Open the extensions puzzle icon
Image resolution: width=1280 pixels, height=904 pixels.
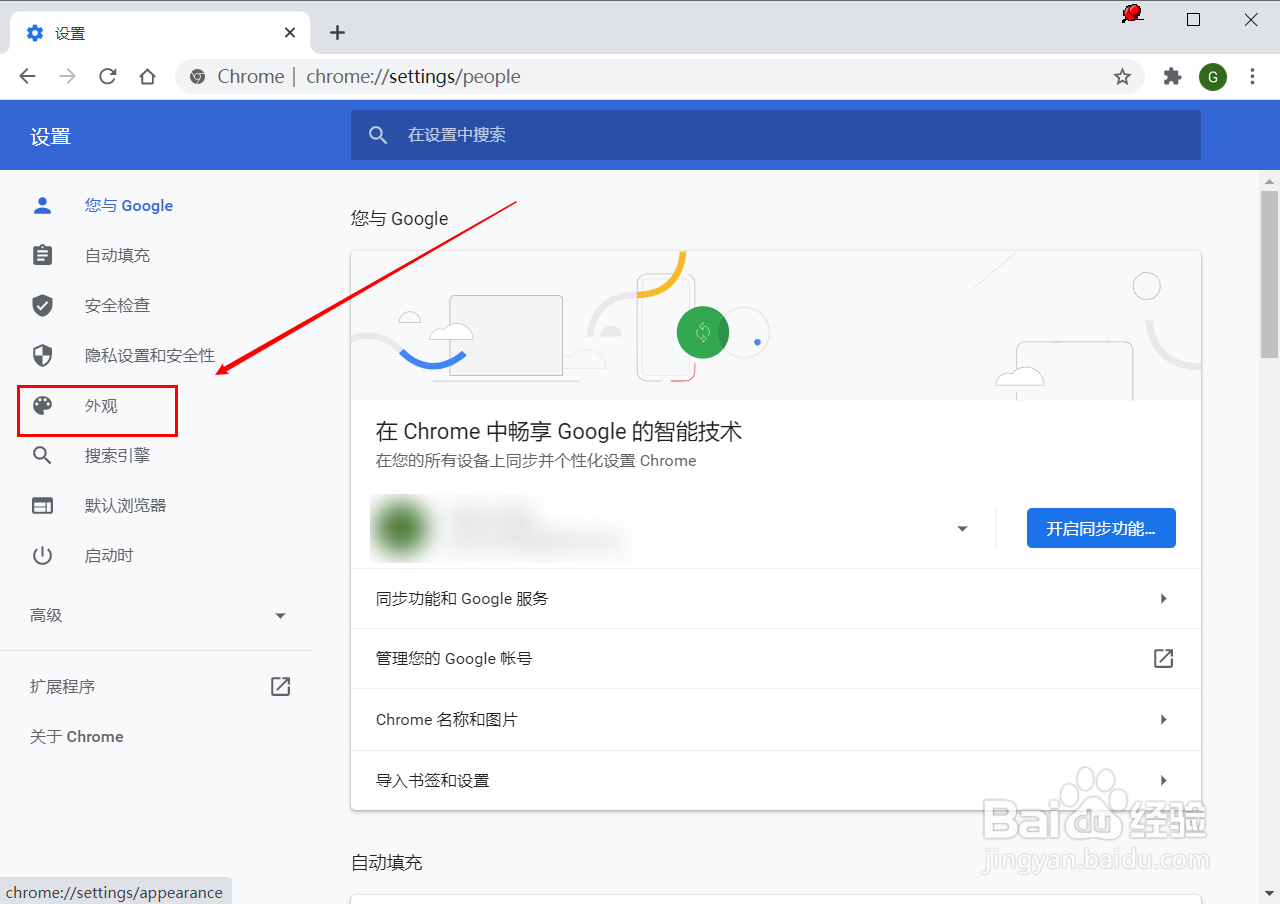(x=1173, y=77)
